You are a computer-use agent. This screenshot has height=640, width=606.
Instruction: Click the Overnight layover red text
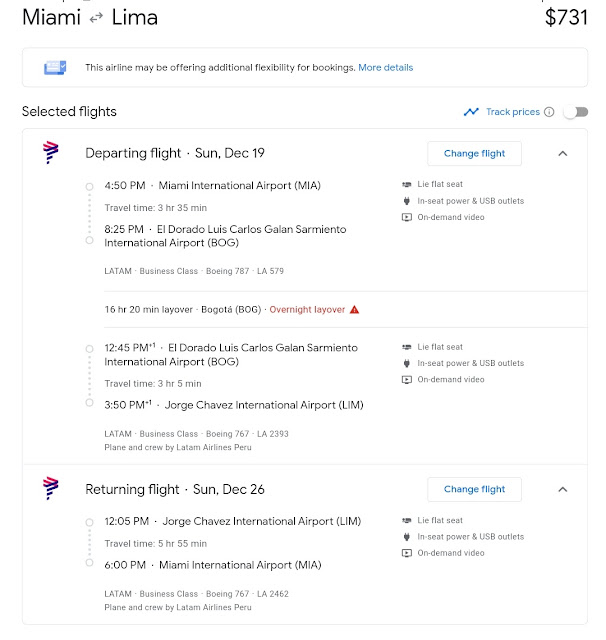coord(307,310)
